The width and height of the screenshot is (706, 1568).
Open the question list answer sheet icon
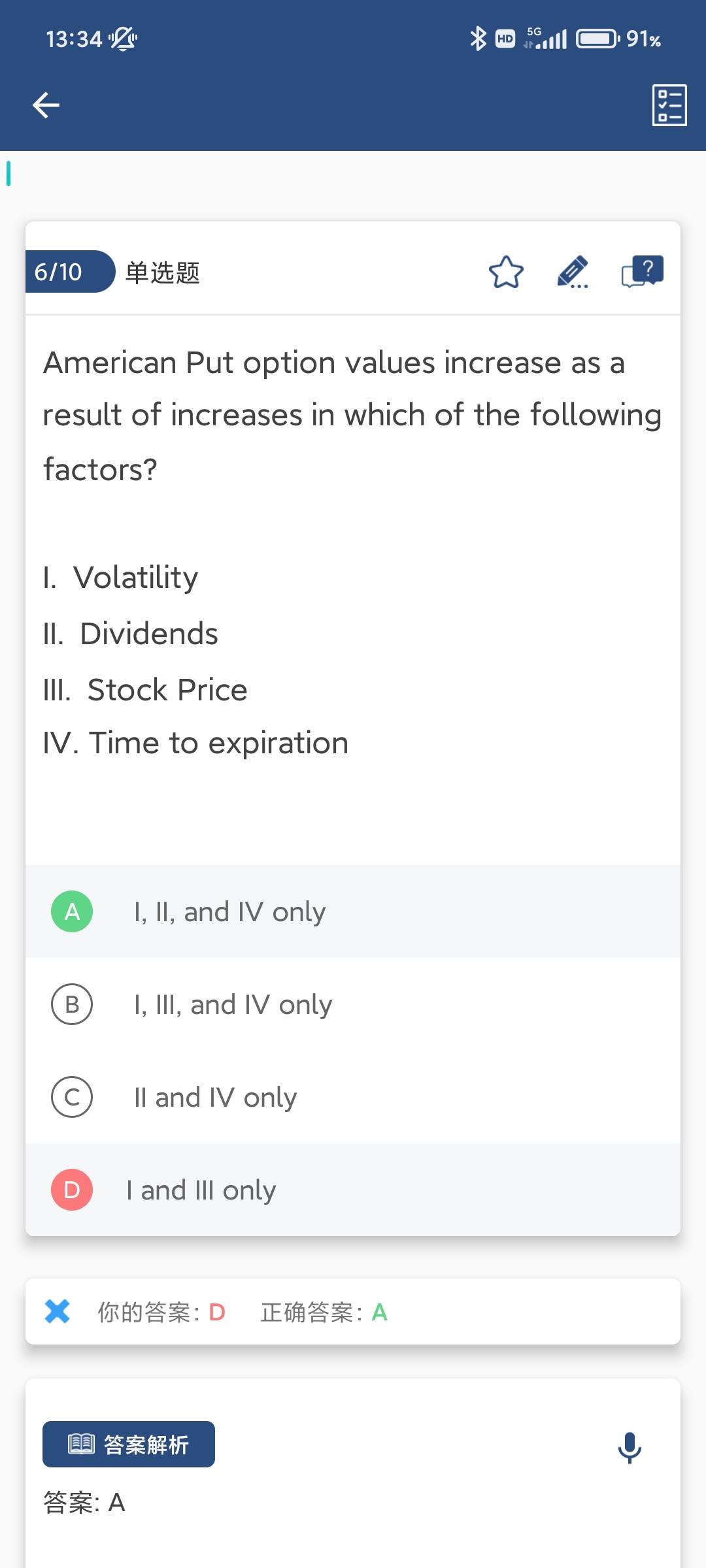click(669, 105)
